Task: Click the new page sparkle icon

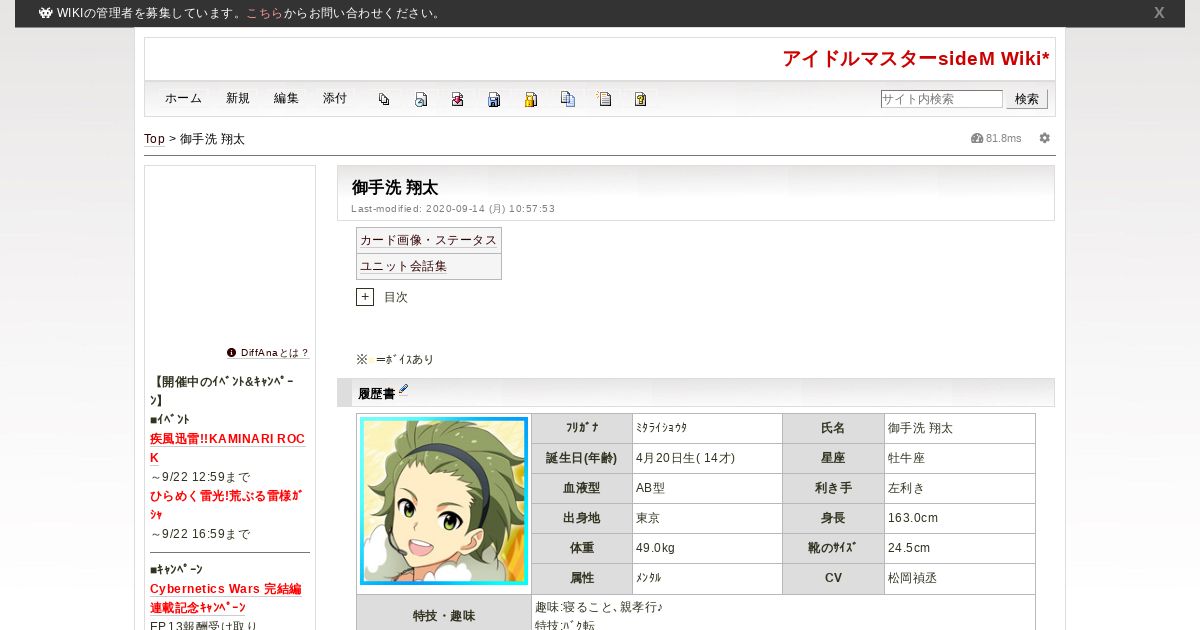Action: click(x=604, y=99)
